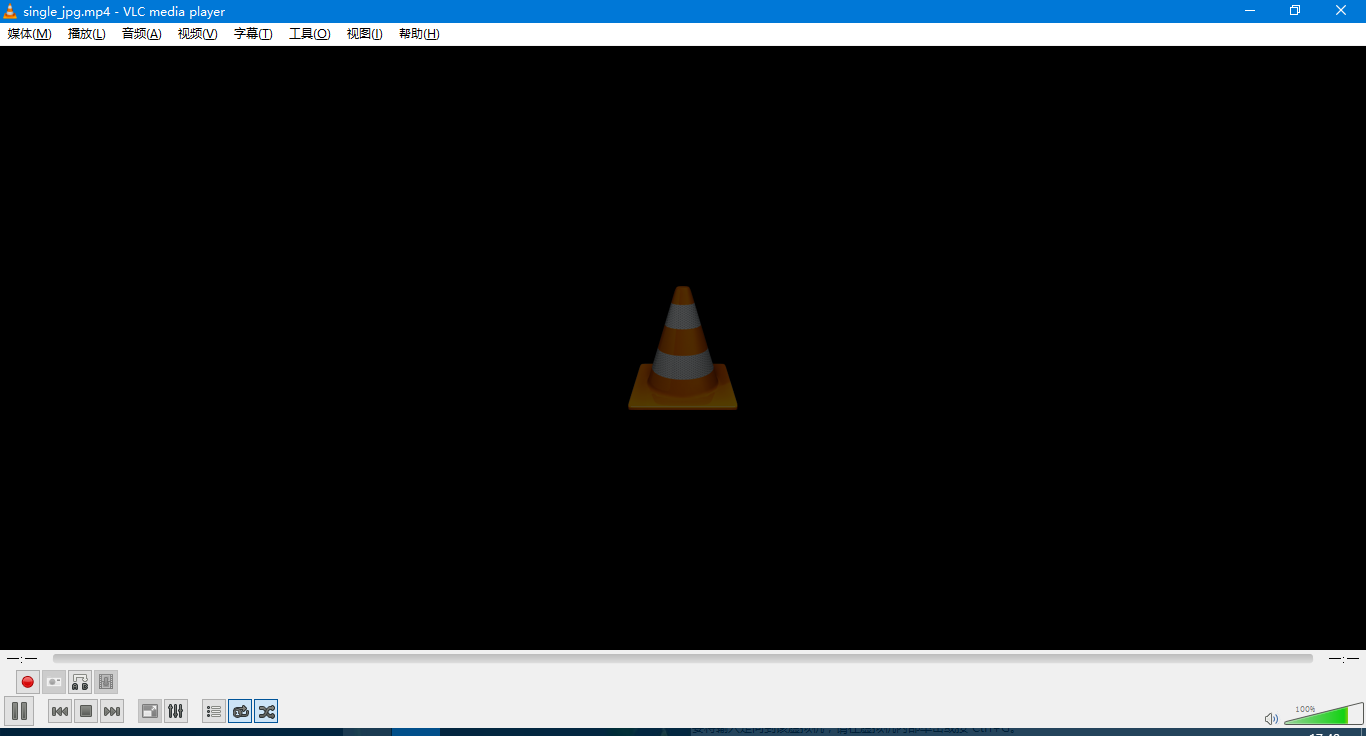This screenshot has width=1366, height=736.
Task: Open the 音频(A) menu
Action: coord(142,34)
